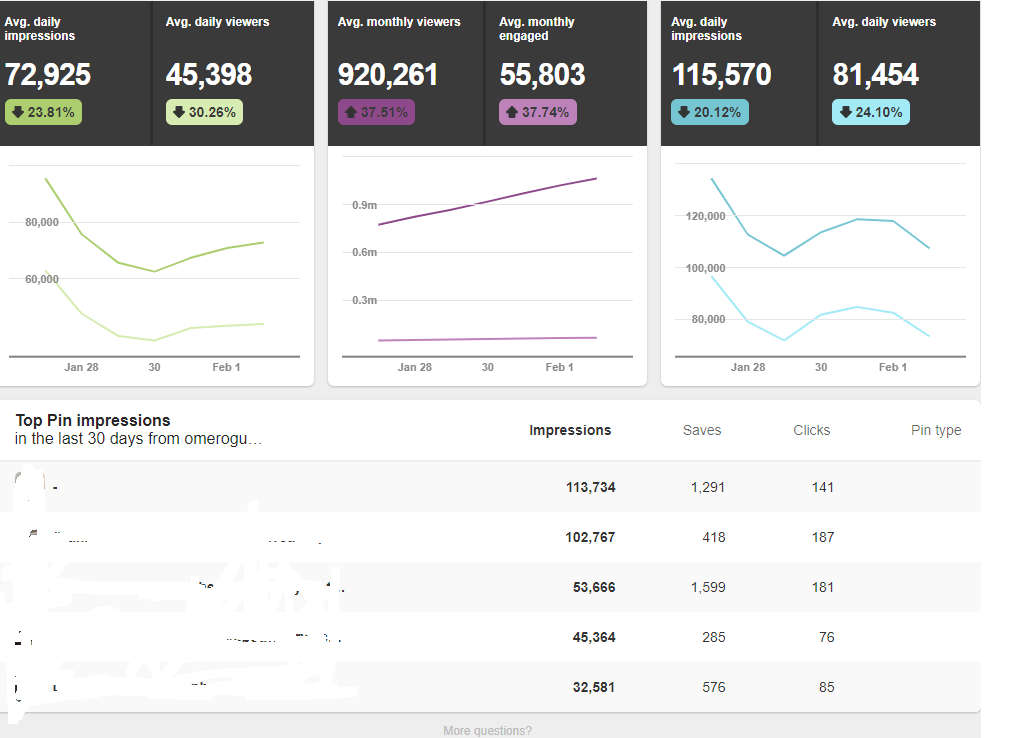The height and width of the screenshot is (738, 1009).
Task: Sort table by Saves column
Action: [702, 430]
